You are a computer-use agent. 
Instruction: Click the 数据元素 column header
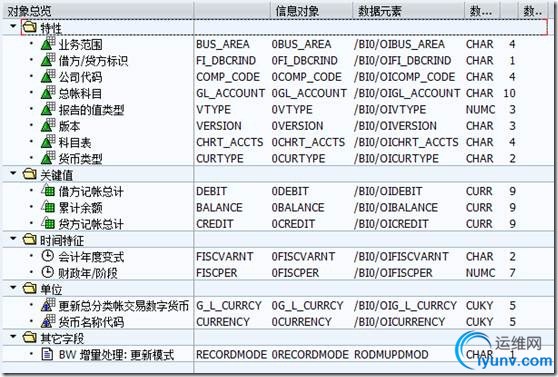(x=409, y=11)
